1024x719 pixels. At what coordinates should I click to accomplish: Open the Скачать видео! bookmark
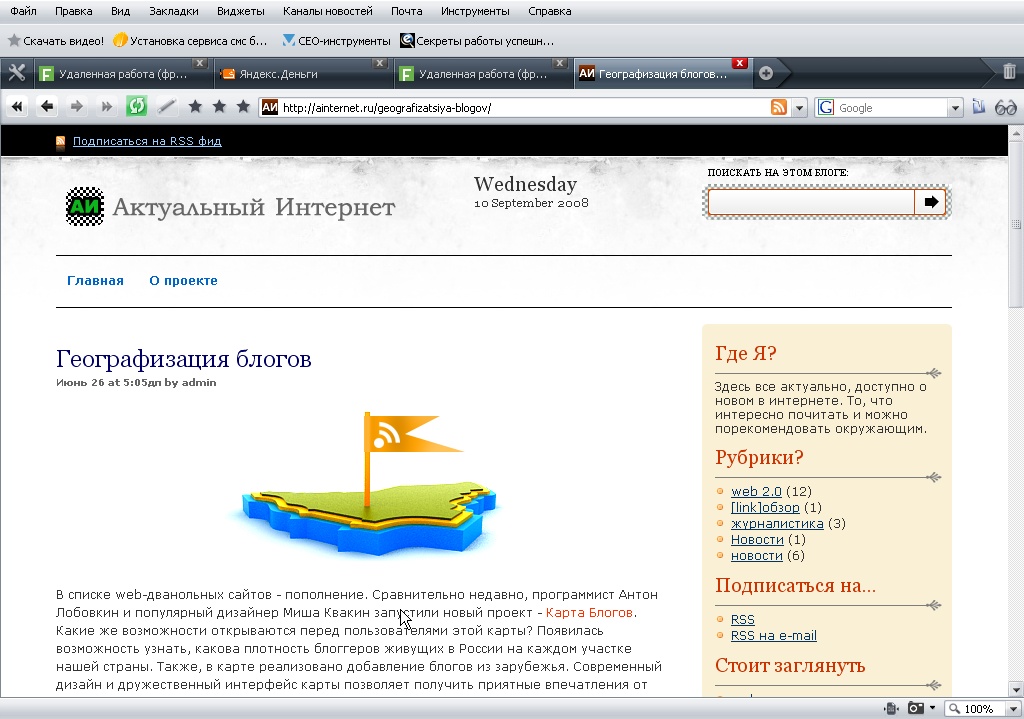56,41
